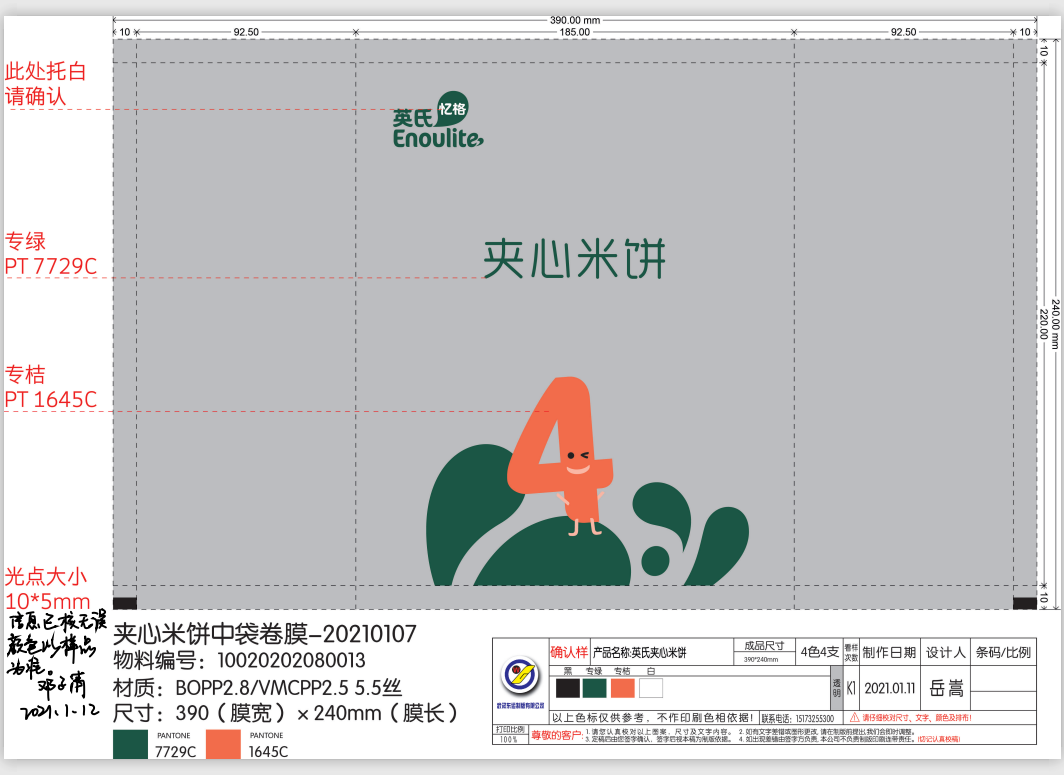Click the 条码/比例 header cell
Image resolution: width=1064 pixels, height=775 pixels.
click(x=1003, y=652)
